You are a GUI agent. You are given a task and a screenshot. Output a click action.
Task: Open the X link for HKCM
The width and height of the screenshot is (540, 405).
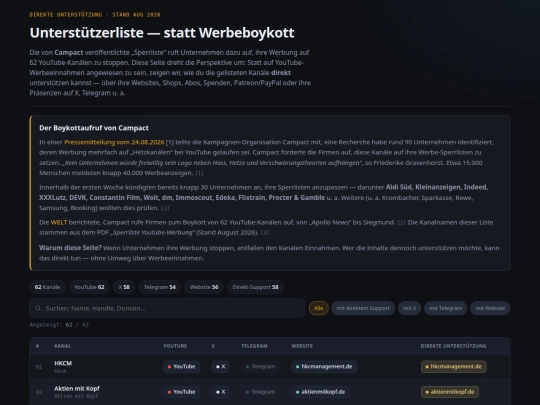[220, 366]
